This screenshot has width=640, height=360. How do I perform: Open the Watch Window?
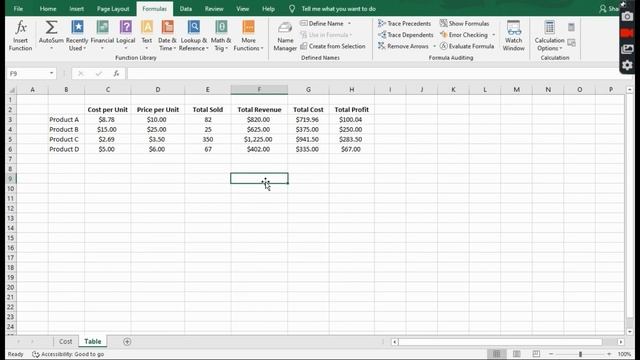click(x=513, y=36)
